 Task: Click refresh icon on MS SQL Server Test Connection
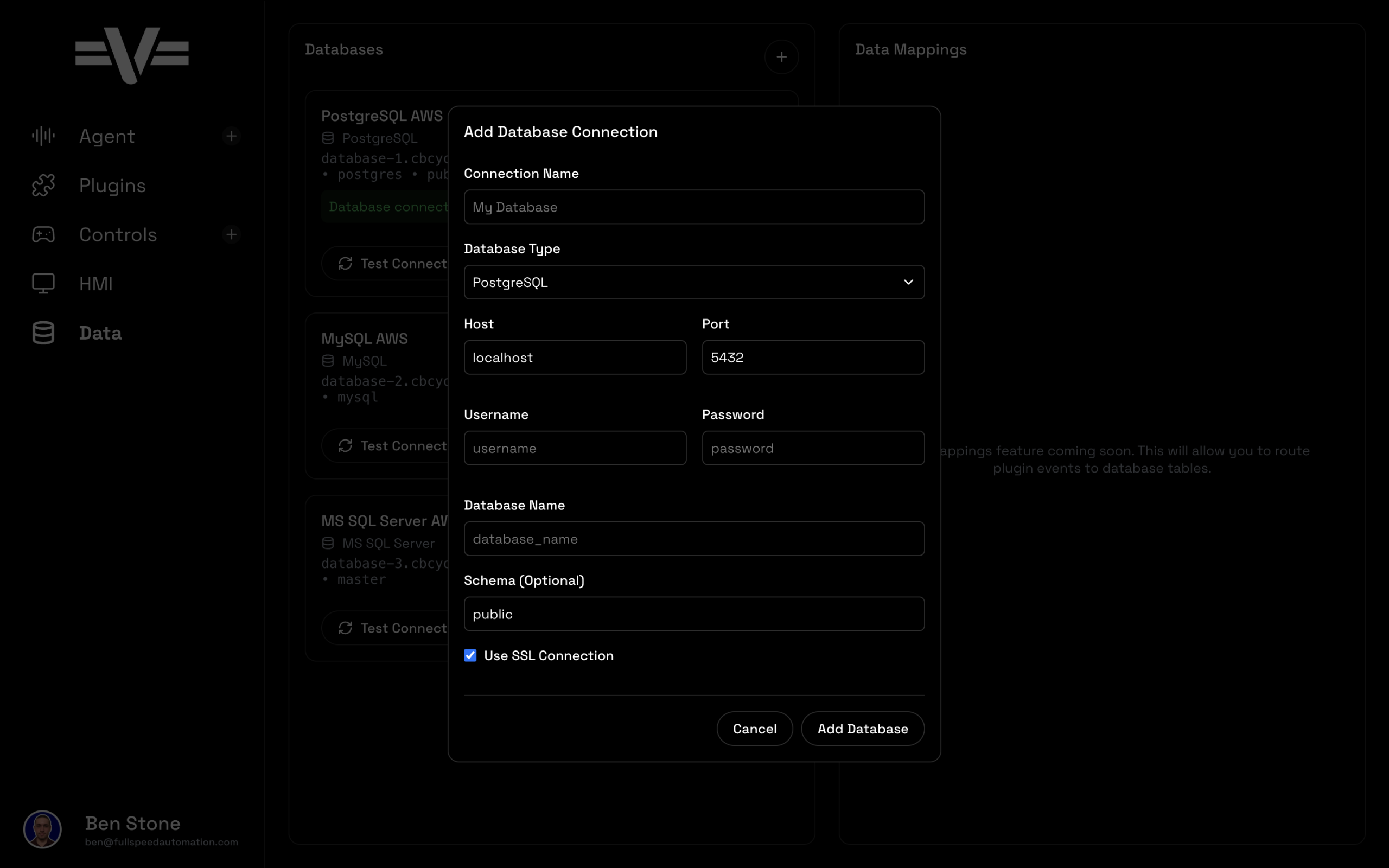click(345, 628)
